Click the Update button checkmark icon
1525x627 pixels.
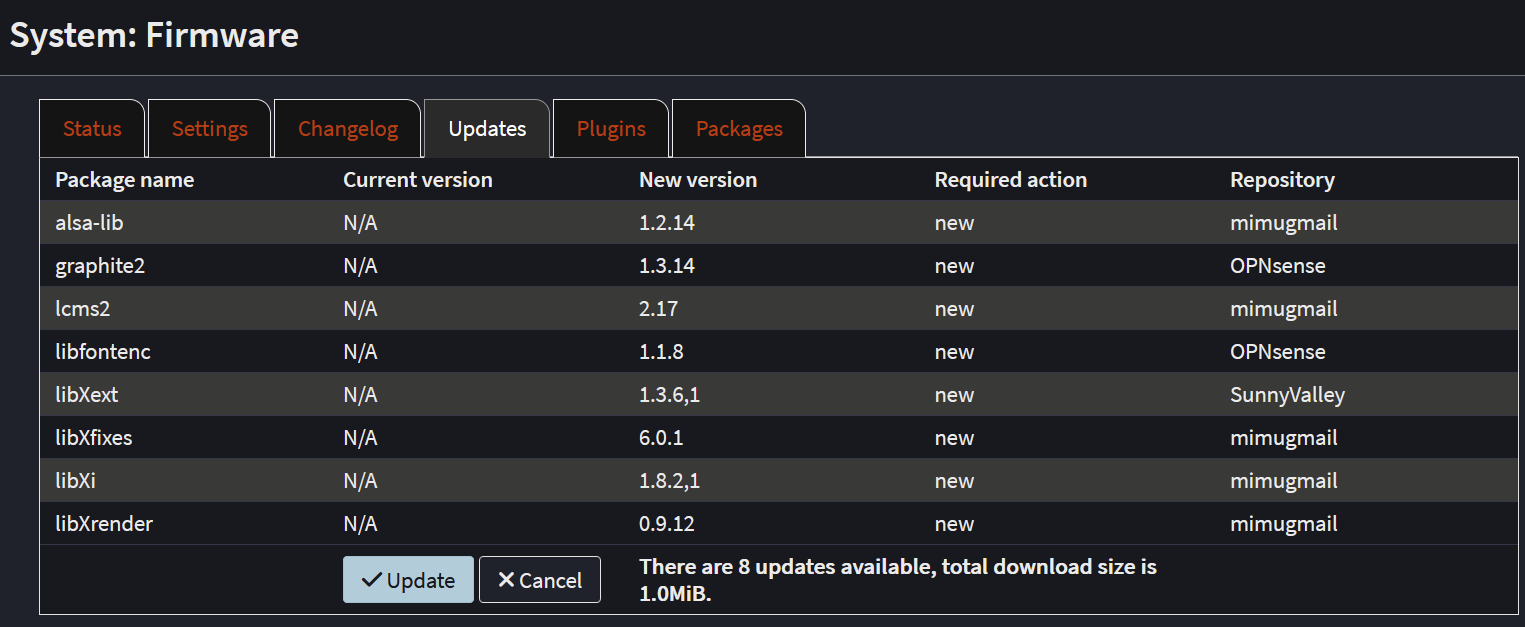(x=372, y=580)
